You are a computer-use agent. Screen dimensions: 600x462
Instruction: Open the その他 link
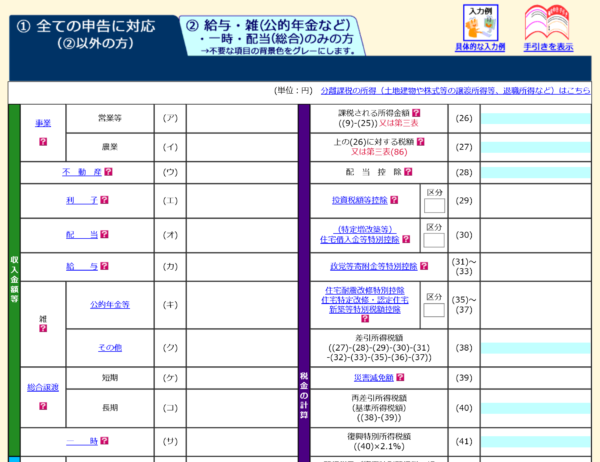coord(110,348)
